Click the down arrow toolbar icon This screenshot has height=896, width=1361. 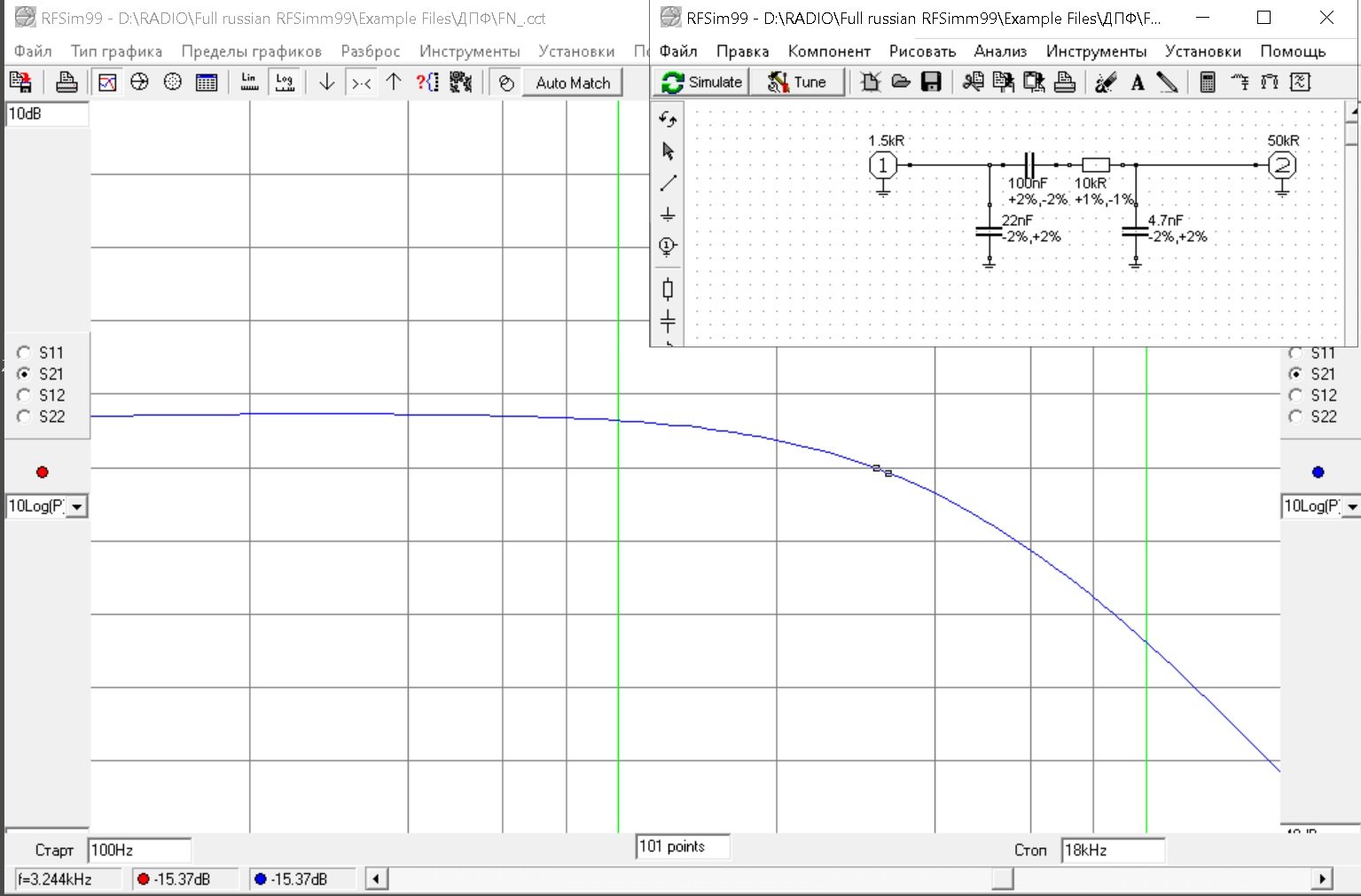click(x=326, y=82)
